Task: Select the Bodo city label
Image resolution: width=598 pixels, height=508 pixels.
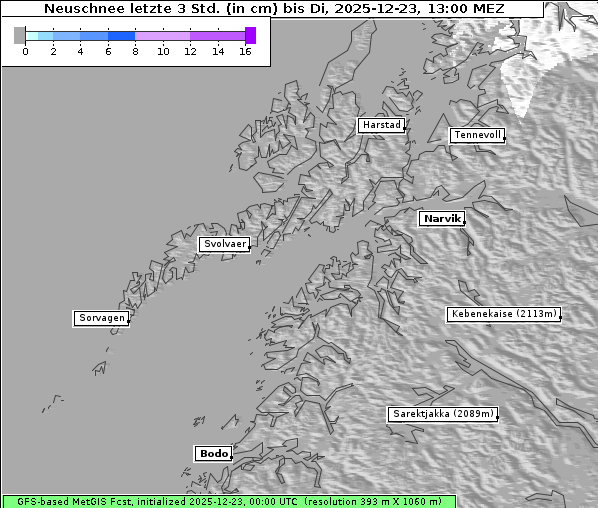Action: [x=214, y=454]
